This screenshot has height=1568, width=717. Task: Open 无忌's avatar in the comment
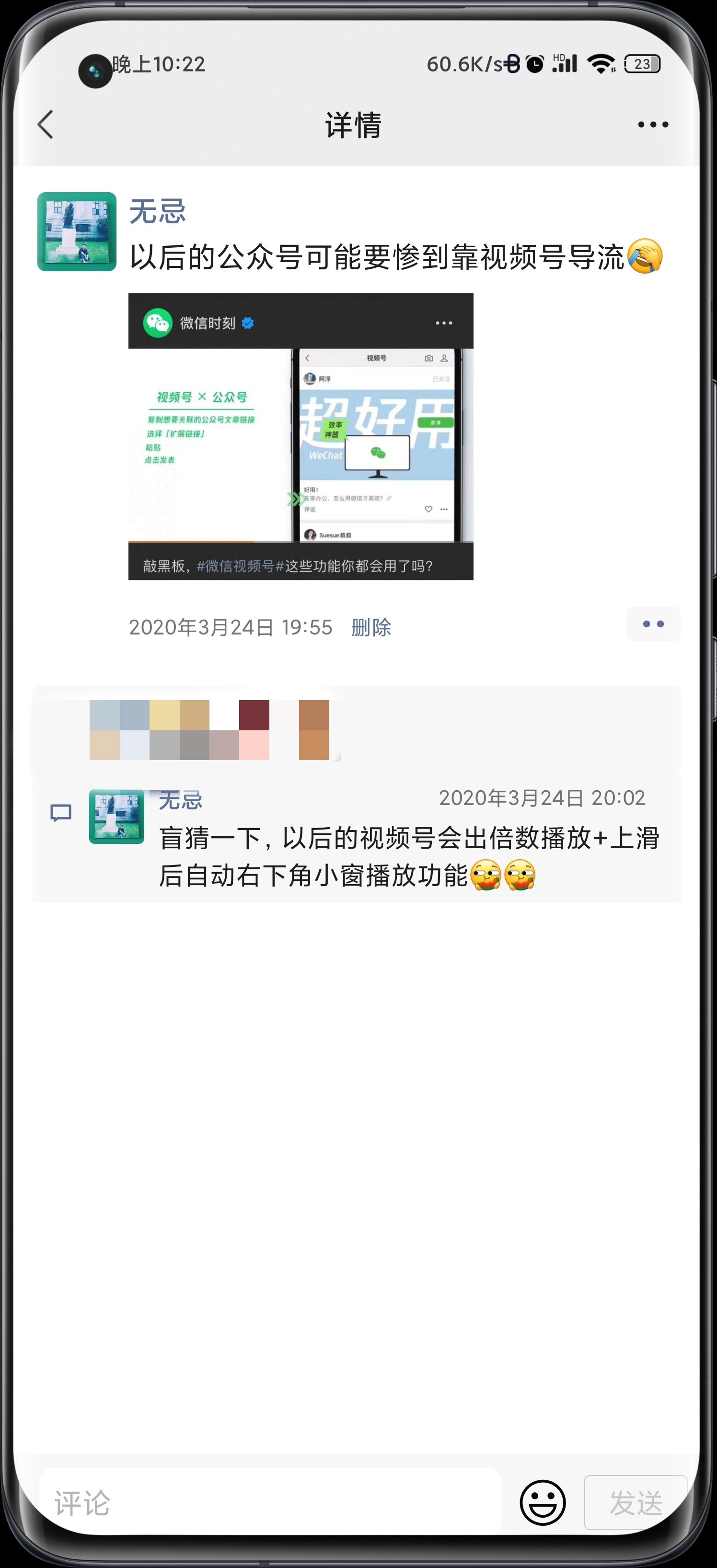pos(116,817)
